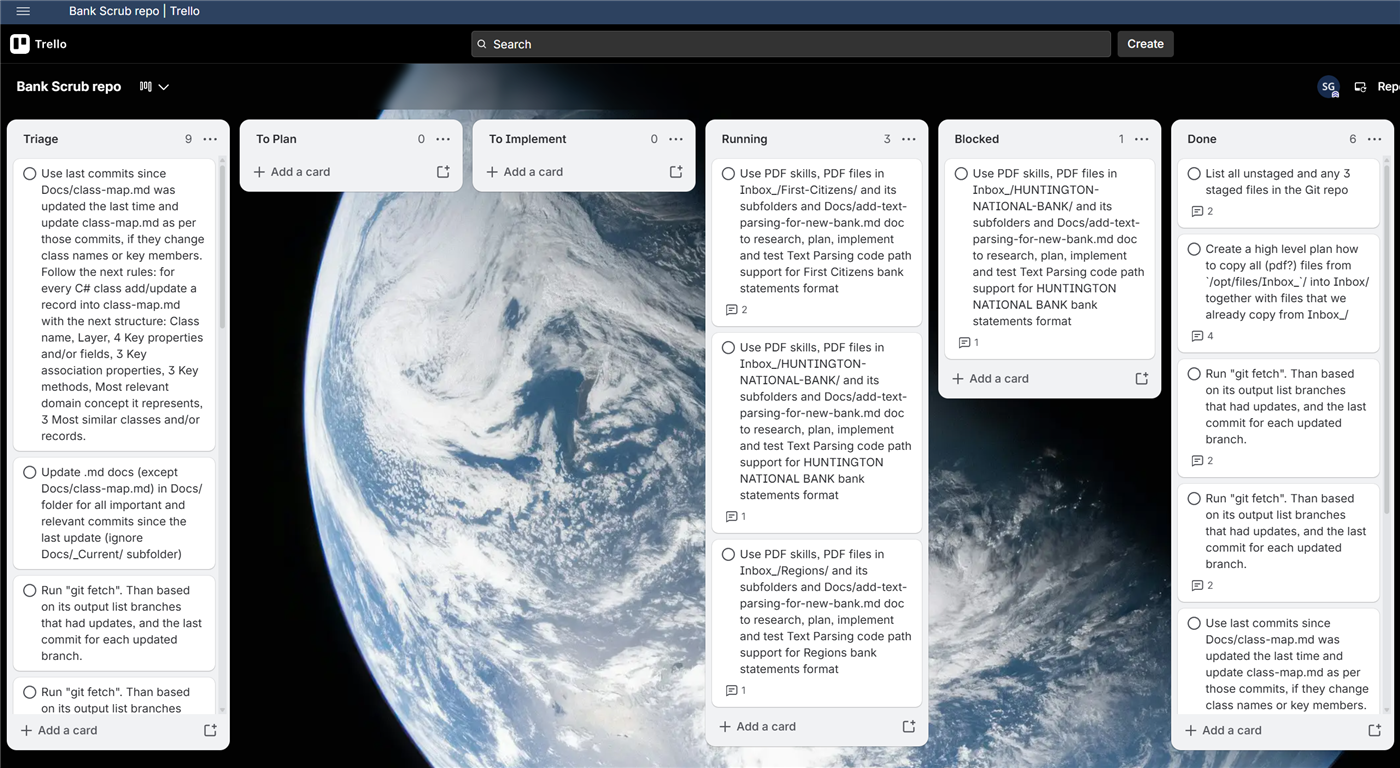Create a card from template in Triage list
Viewport: 1400px width, 768px height.
(210, 731)
